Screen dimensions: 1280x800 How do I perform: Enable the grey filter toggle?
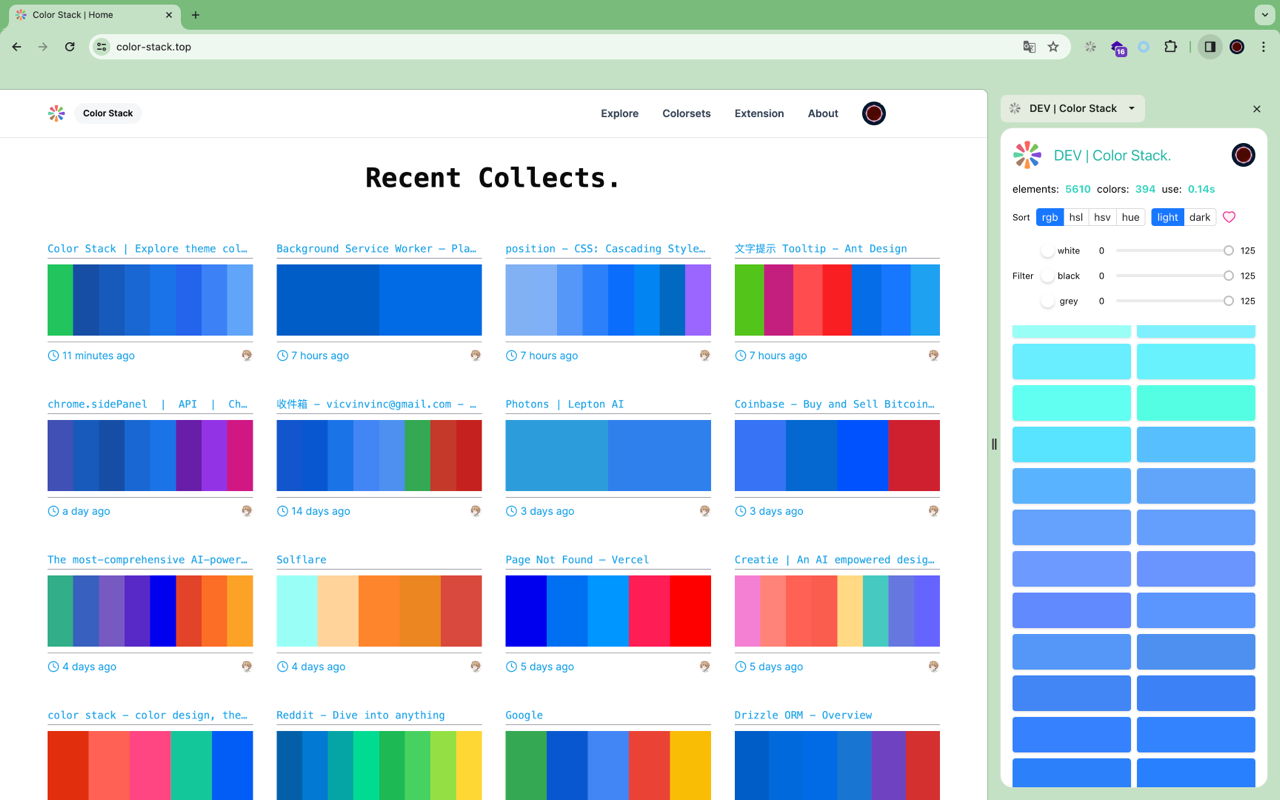[1049, 300]
